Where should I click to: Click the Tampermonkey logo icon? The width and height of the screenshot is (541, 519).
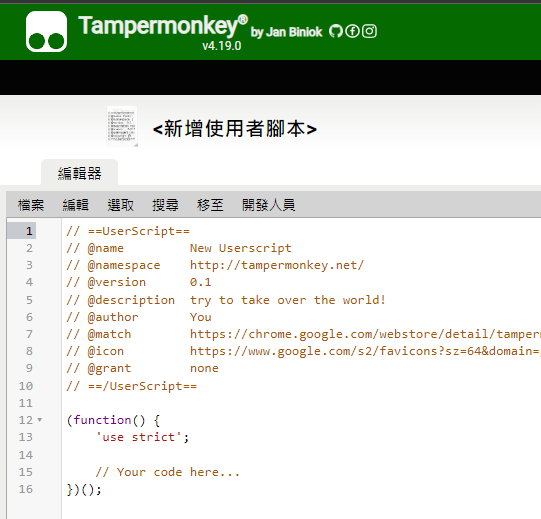(x=46, y=31)
